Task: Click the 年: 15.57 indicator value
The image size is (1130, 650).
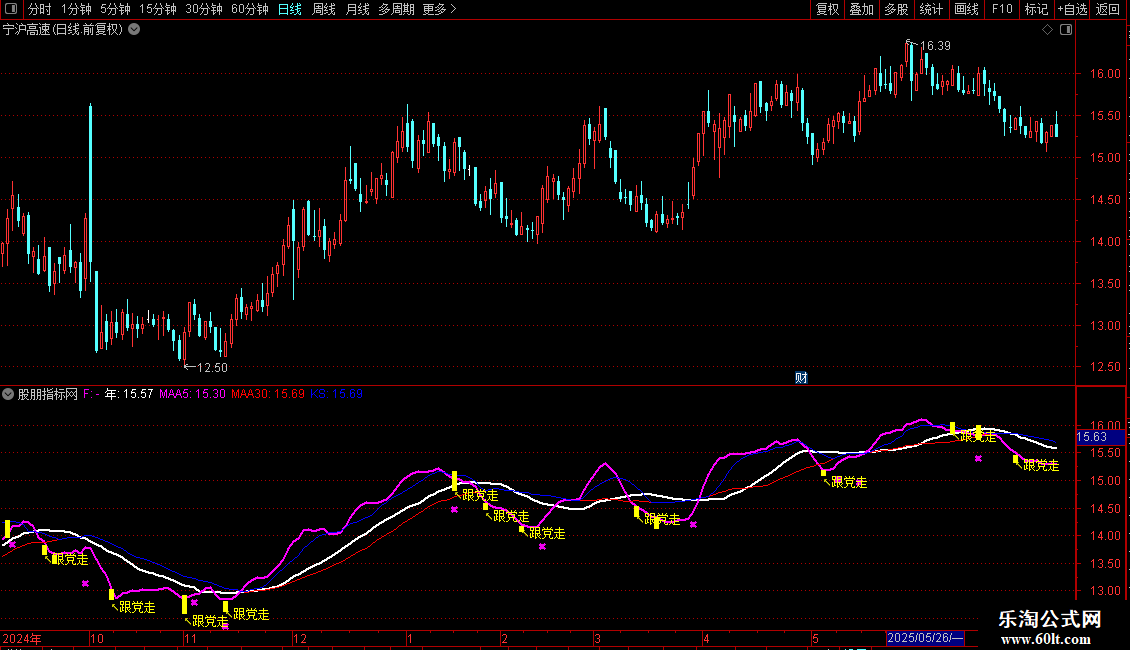Action: [x=129, y=394]
